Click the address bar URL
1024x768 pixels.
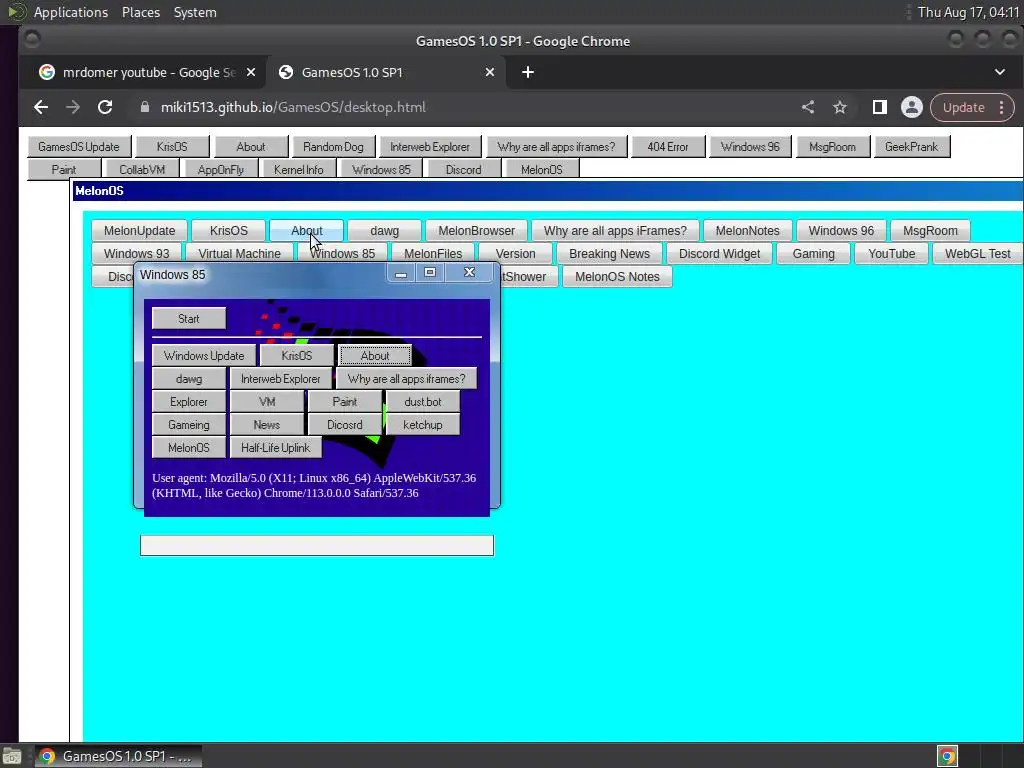click(x=293, y=107)
